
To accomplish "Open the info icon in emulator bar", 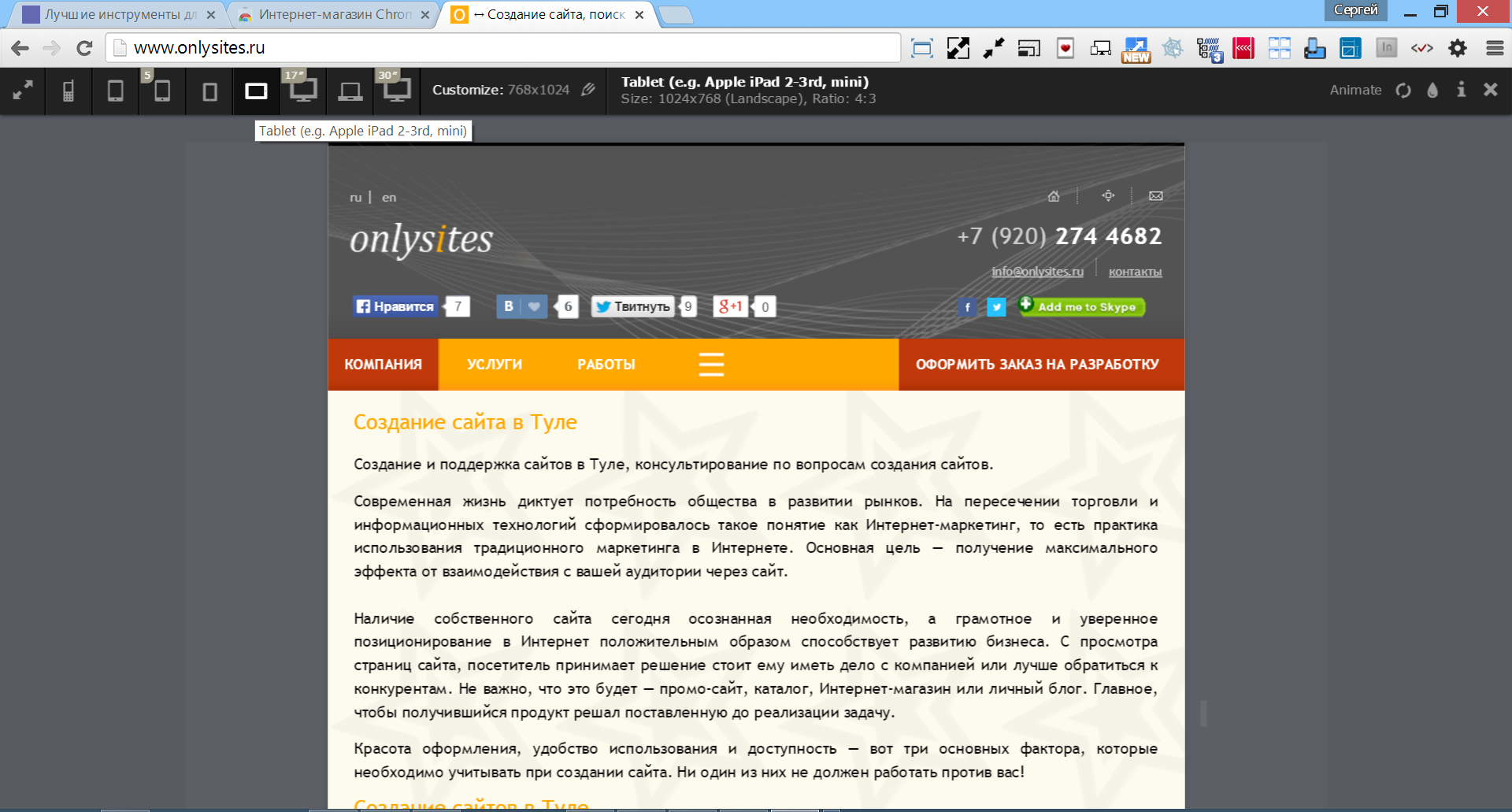I will coord(1461,90).
